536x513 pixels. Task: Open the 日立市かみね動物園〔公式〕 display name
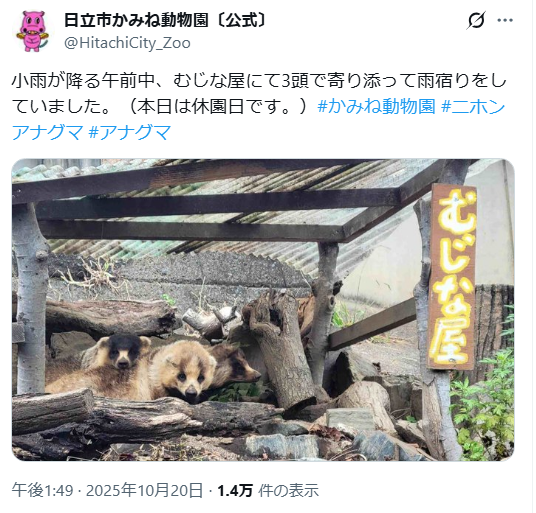(165, 20)
